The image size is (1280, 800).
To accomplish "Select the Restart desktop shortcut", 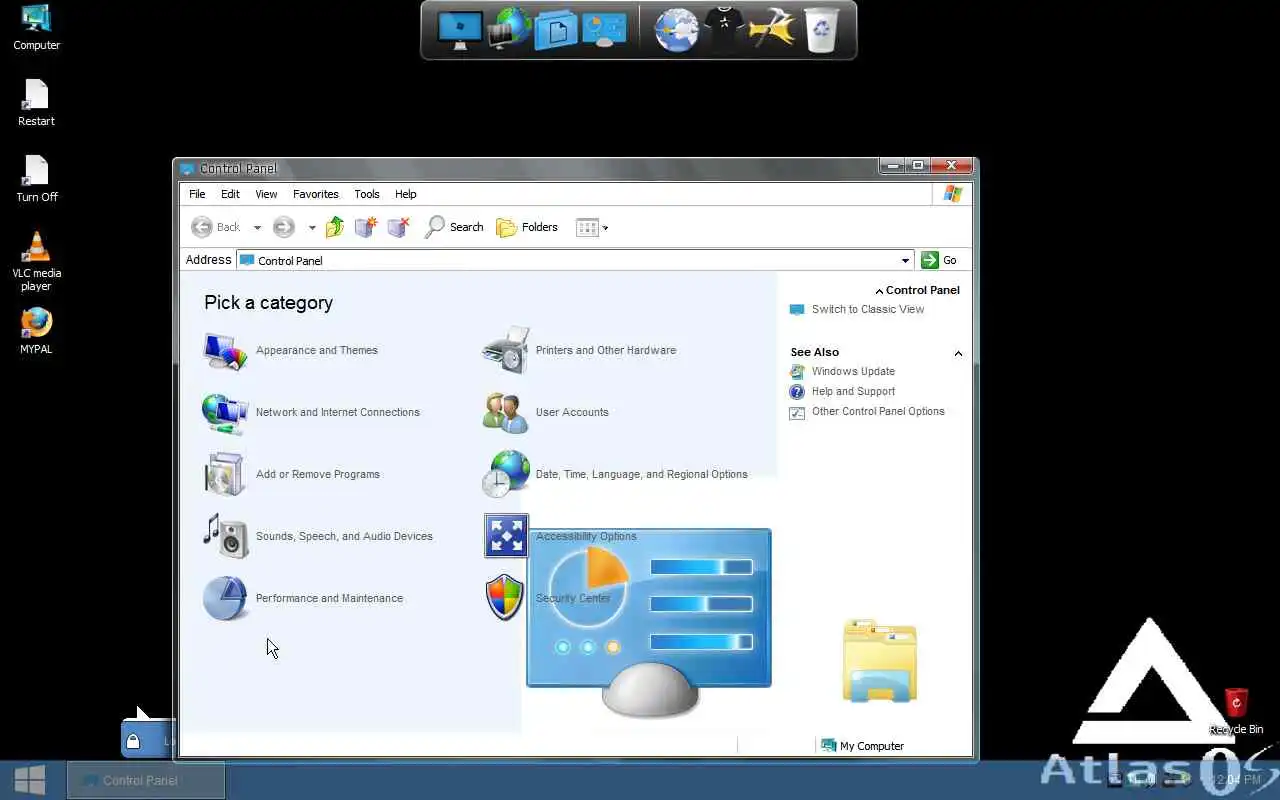I will pos(36,103).
